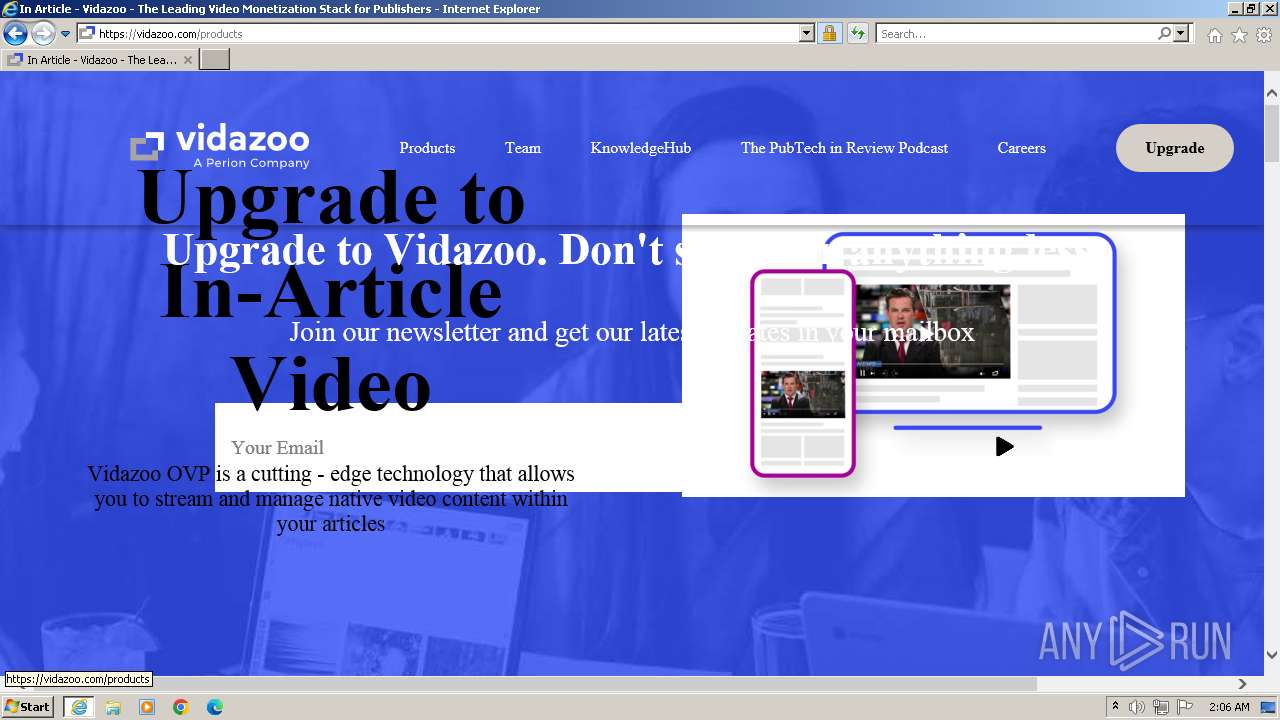
Task: Show hidden system tray icons arrow
Action: [1116, 707]
